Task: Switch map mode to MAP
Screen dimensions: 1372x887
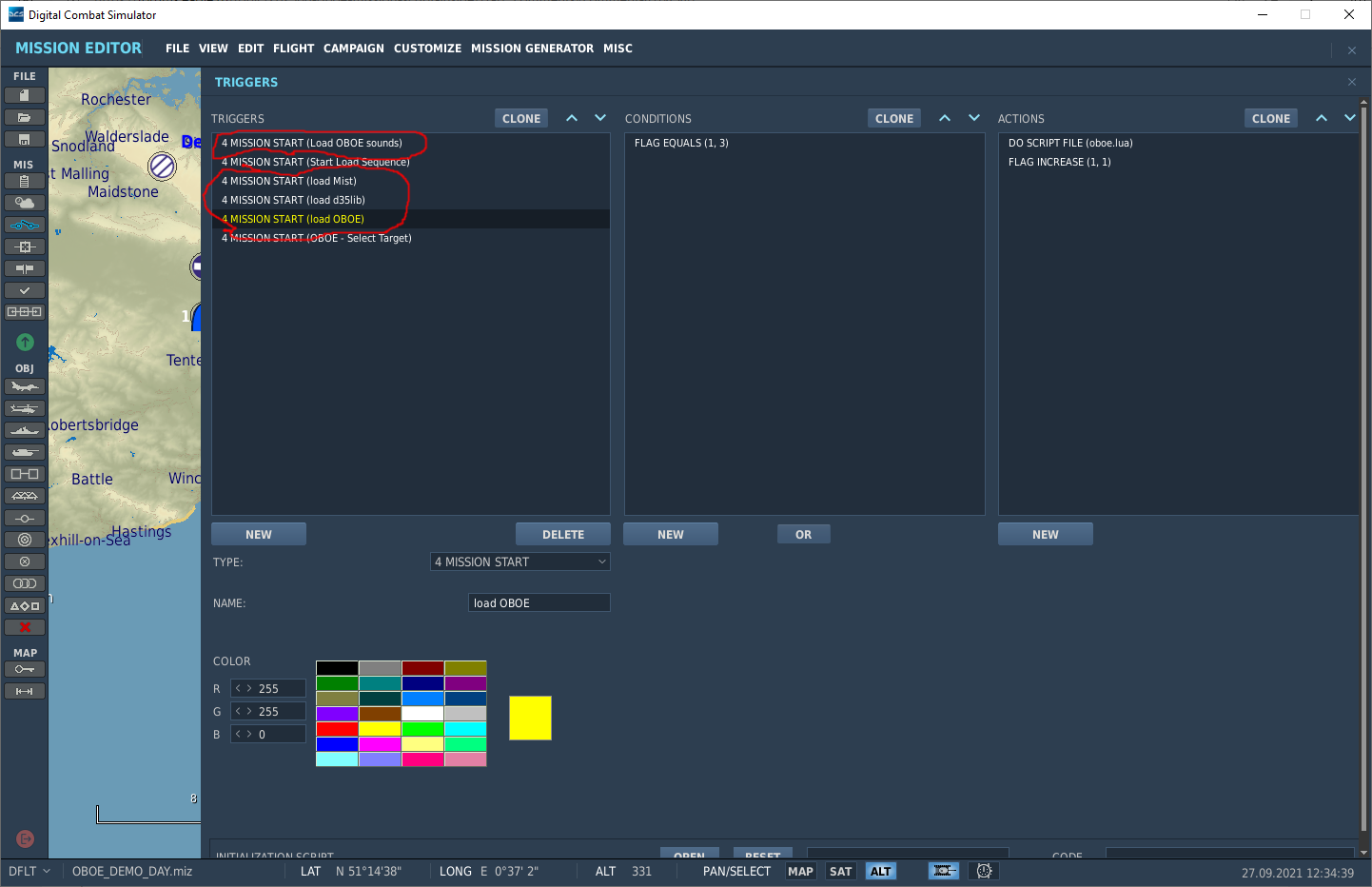Action: [800, 871]
